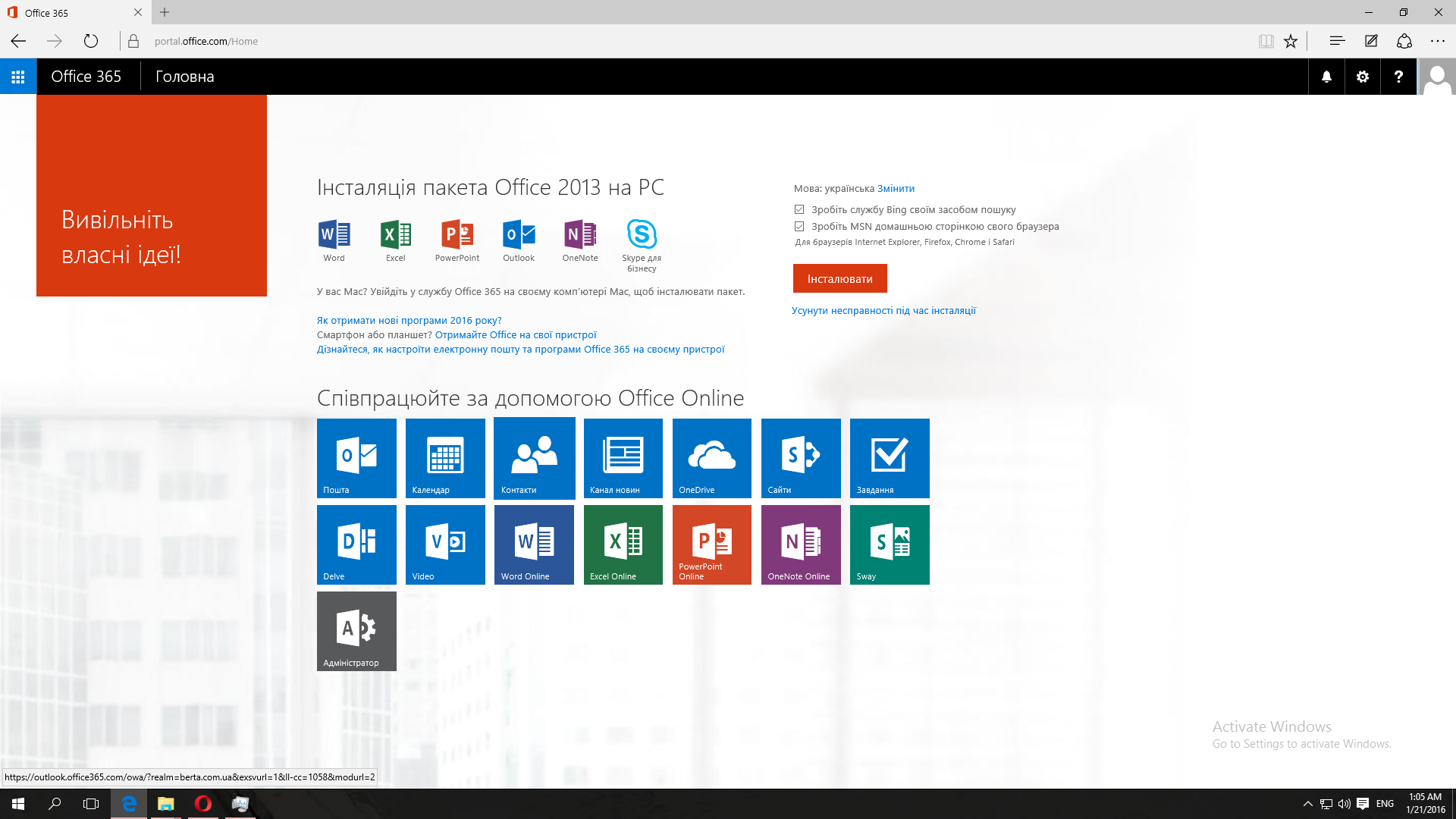Open the user account avatar menu
Image resolution: width=1456 pixels, height=819 pixels.
[x=1436, y=77]
